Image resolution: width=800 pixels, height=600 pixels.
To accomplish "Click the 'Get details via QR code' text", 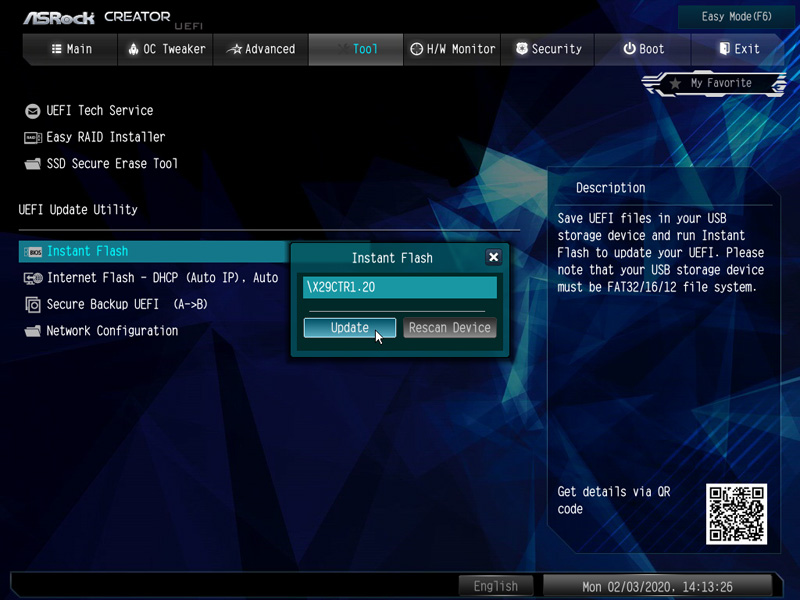I will (x=614, y=500).
